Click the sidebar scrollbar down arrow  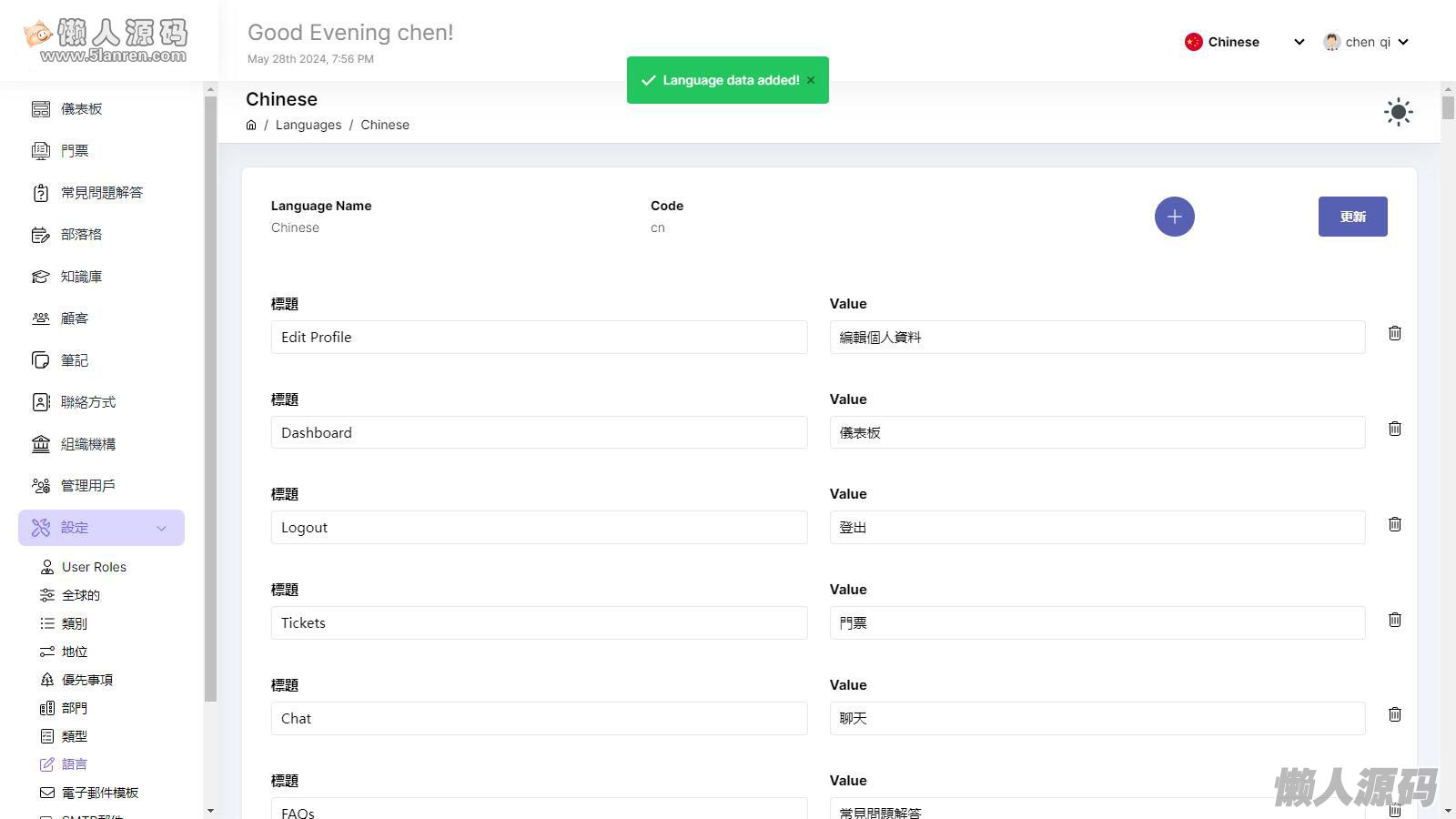(210, 811)
